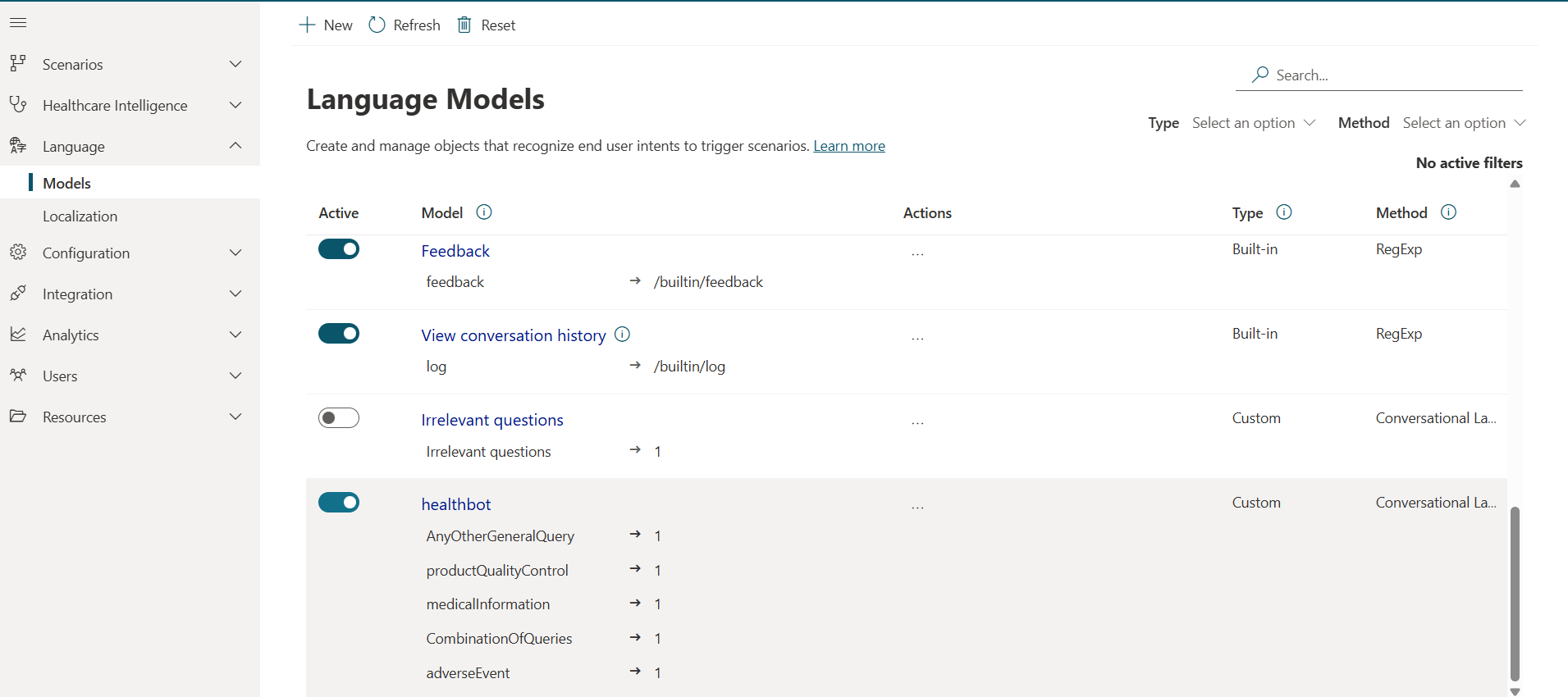
Task: Turn off the healthbot model toggle
Action: pos(339,503)
